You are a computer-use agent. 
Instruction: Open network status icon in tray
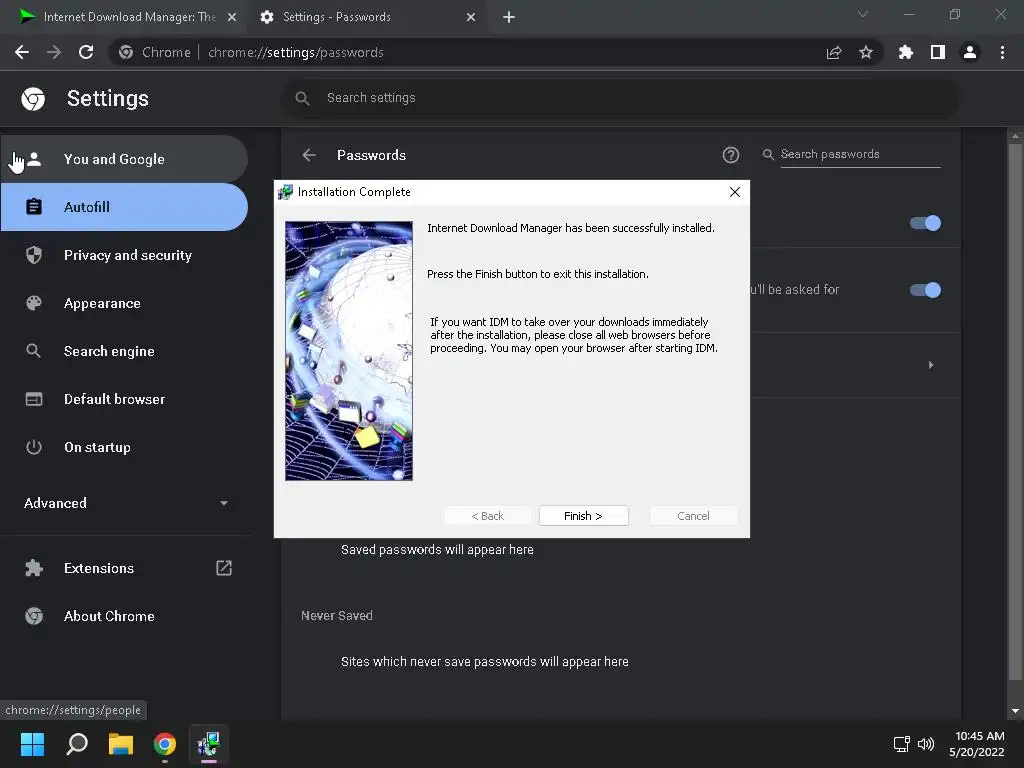[902, 744]
